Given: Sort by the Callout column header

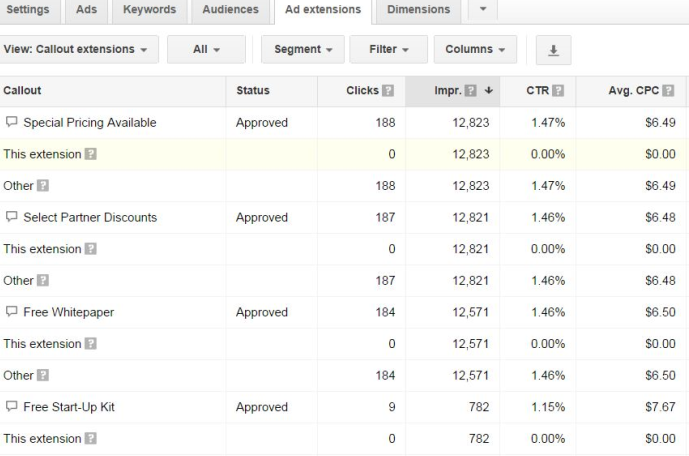Looking at the screenshot, I should [x=22, y=90].
